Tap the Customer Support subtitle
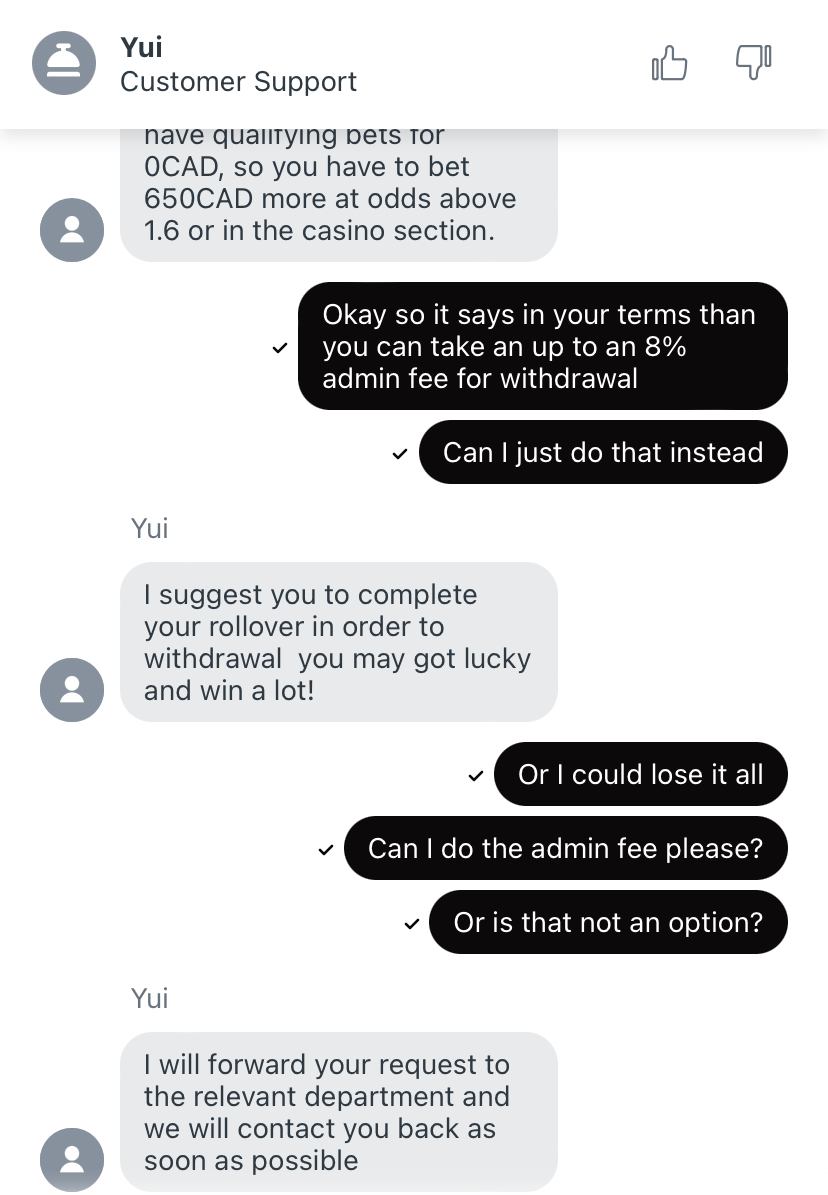 coord(238,82)
